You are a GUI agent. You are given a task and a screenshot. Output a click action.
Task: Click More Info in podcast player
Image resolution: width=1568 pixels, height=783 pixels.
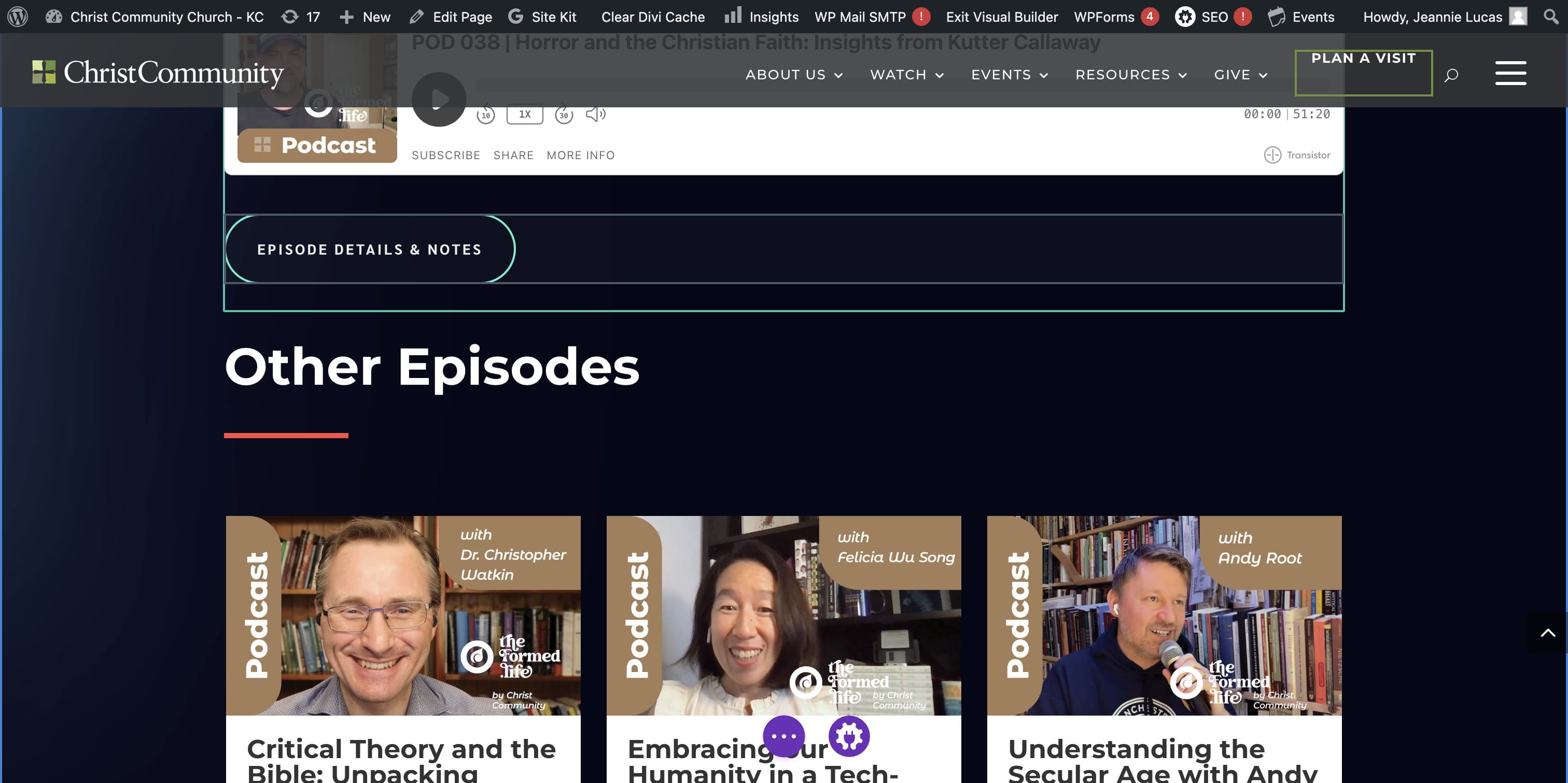click(x=581, y=155)
